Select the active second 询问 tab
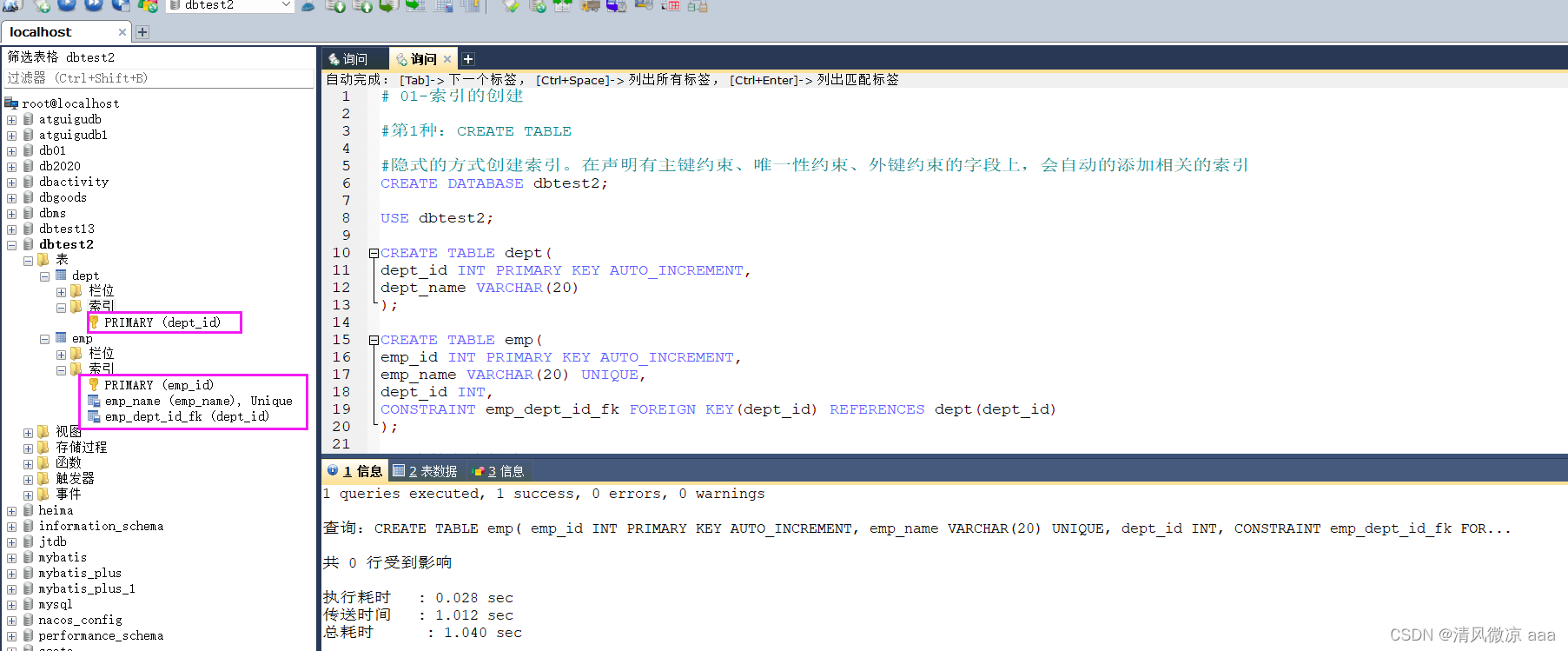This screenshot has width=1568, height=651. [x=422, y=59]
